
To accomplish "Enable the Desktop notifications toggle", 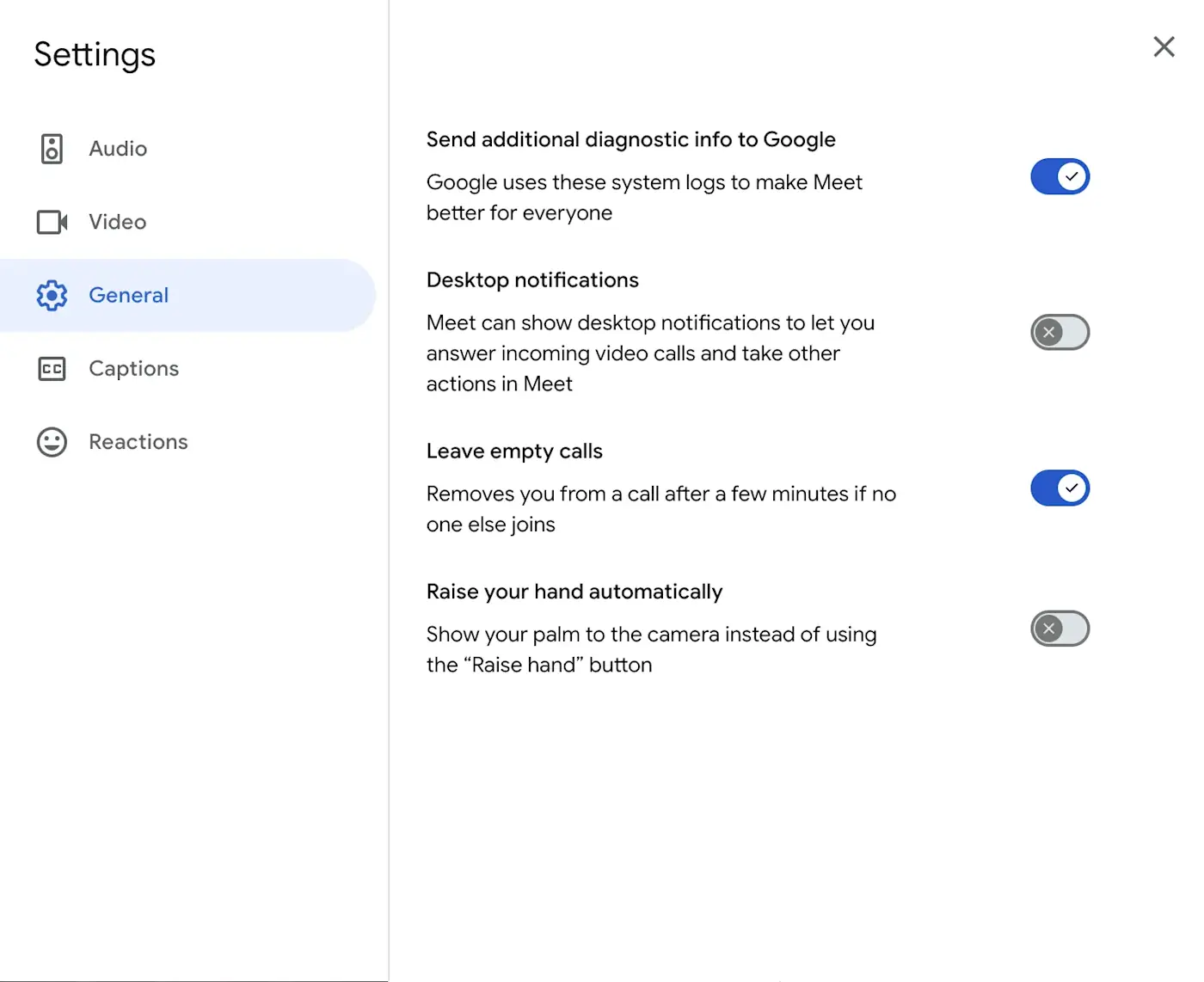I will pyautogui.click(x=1060, y=333).
